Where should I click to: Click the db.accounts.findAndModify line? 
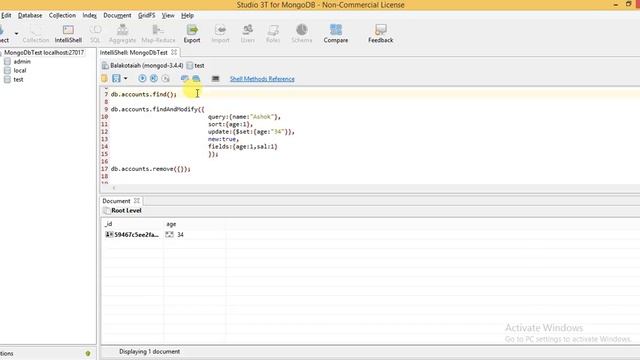pyautogui.click(x=158, y=109)
